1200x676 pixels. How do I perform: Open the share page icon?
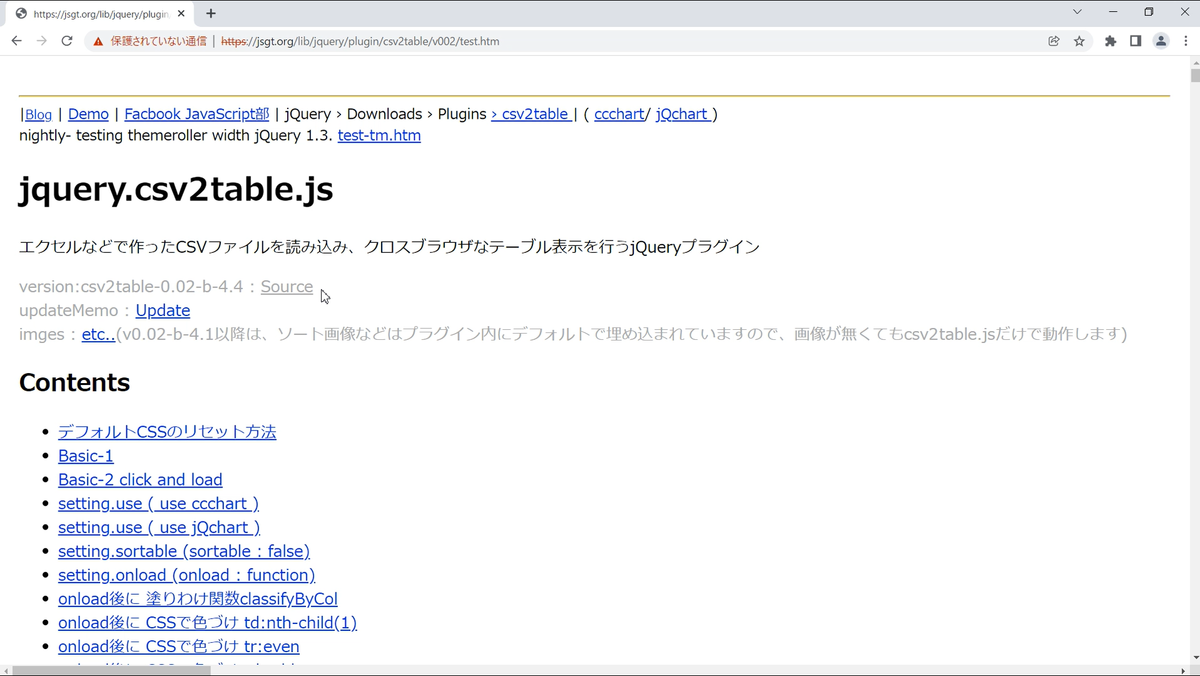(x=1053, y=41)
